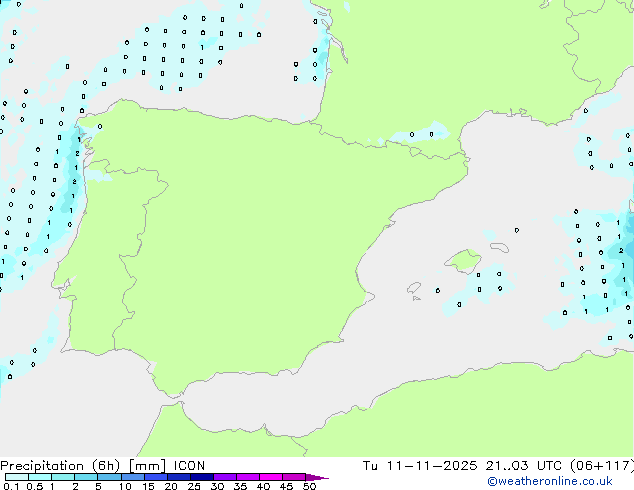The image size is (634, 490).
Task: Click the Ibiza island outline
Action: click(x=414, y=288)
